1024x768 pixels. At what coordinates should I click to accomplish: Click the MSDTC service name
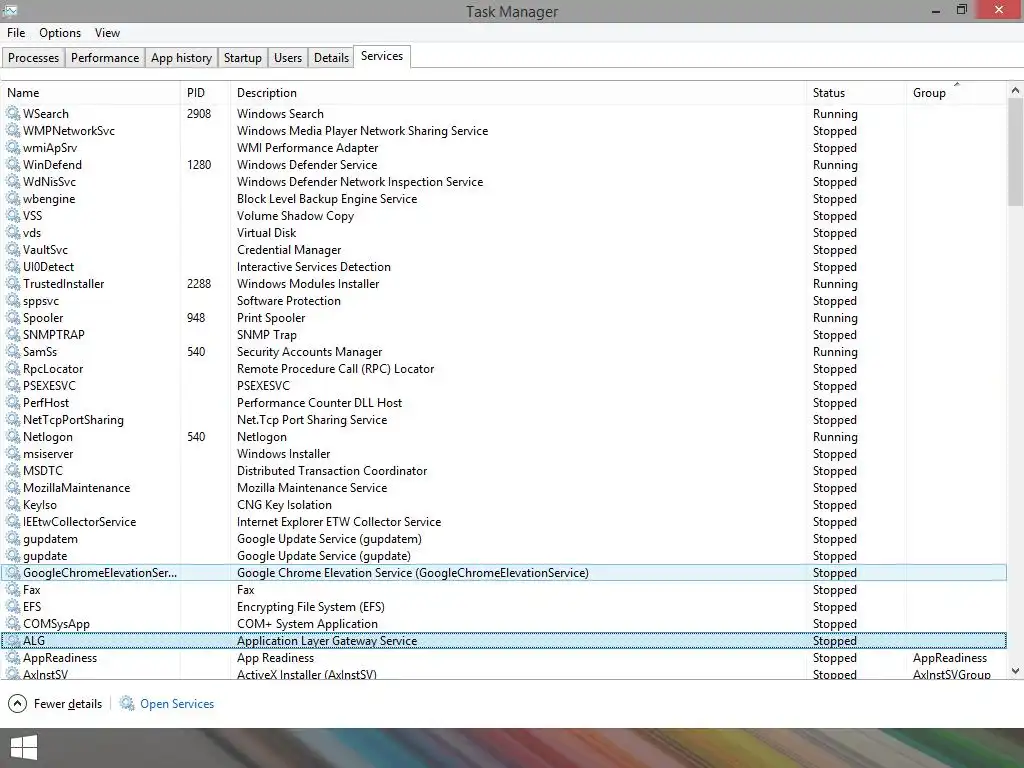[x=42, y=470]
